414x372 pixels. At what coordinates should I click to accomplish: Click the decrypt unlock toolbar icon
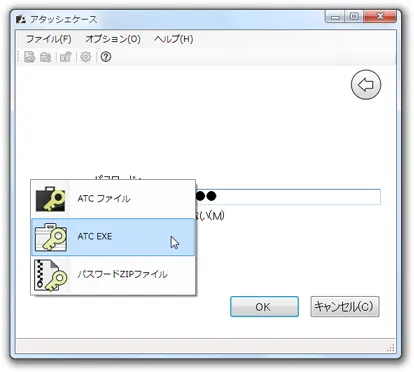[x=66, y=57]
